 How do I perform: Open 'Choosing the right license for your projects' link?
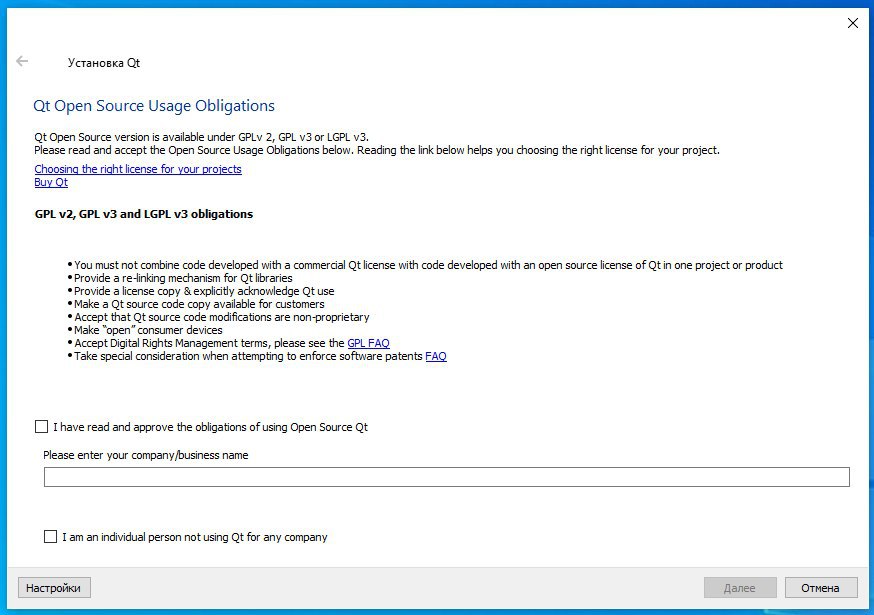(138, 169)
